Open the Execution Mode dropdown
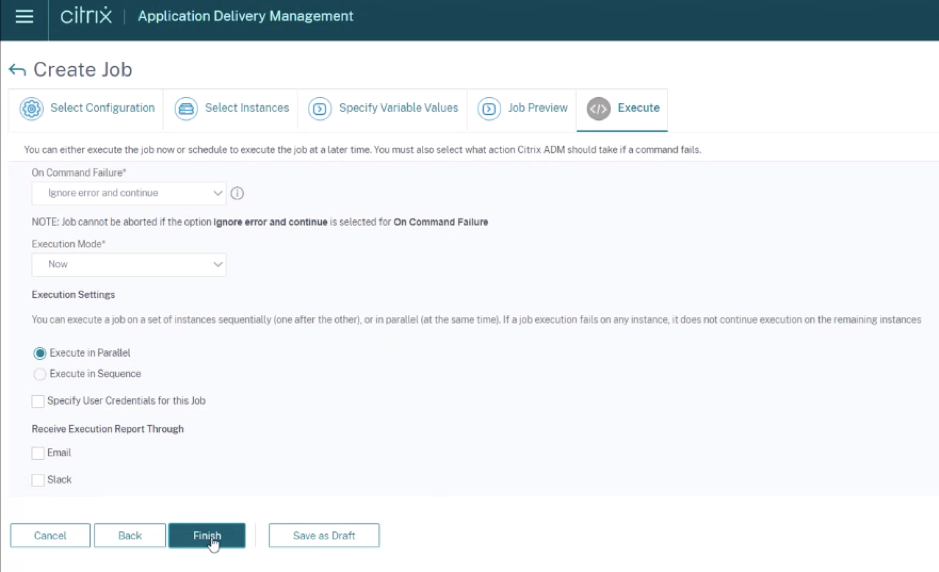This screenshot has height=572, width=939. [x=129, y=264]
